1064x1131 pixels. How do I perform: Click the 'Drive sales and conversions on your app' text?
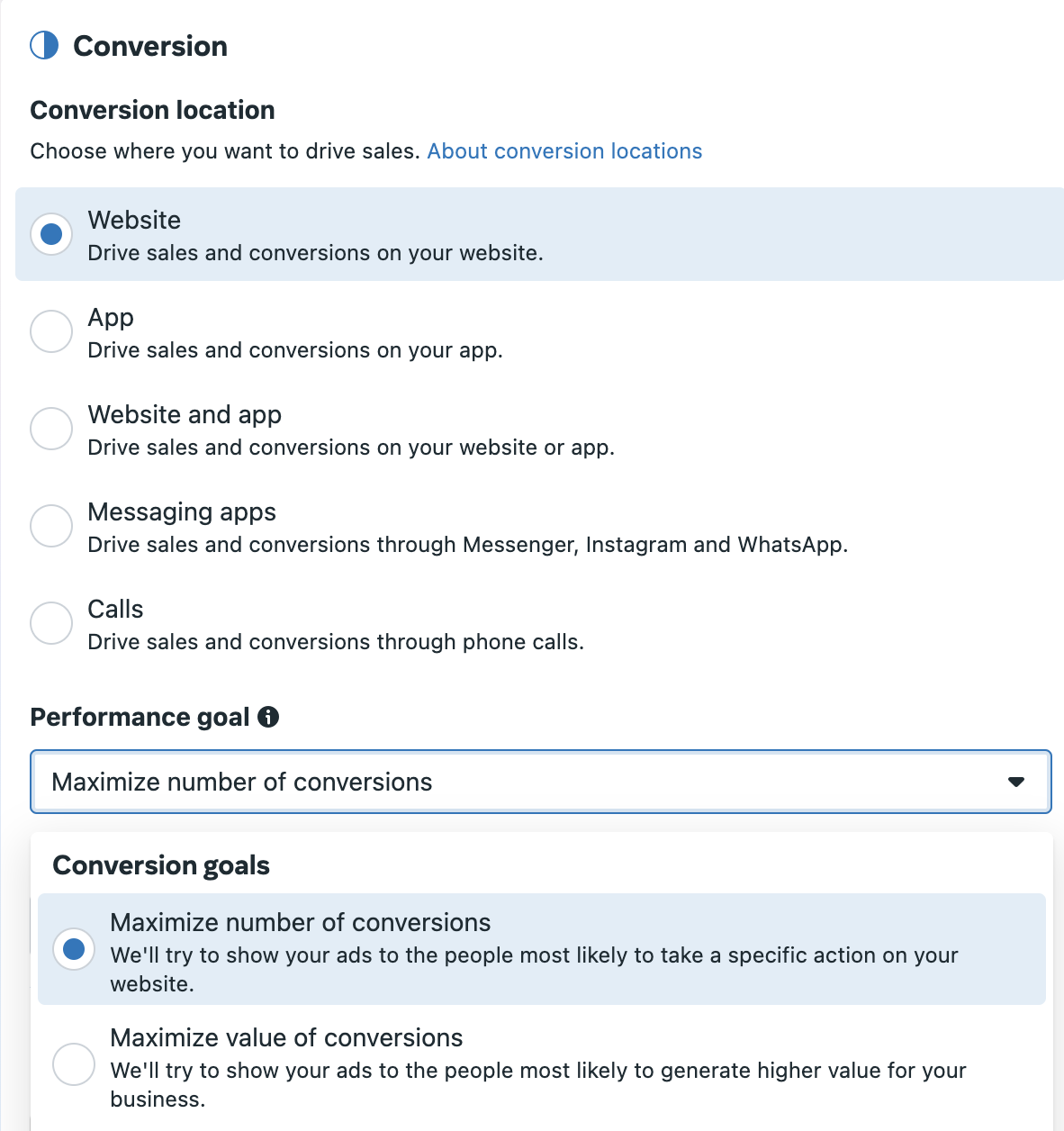pos(295,350)
